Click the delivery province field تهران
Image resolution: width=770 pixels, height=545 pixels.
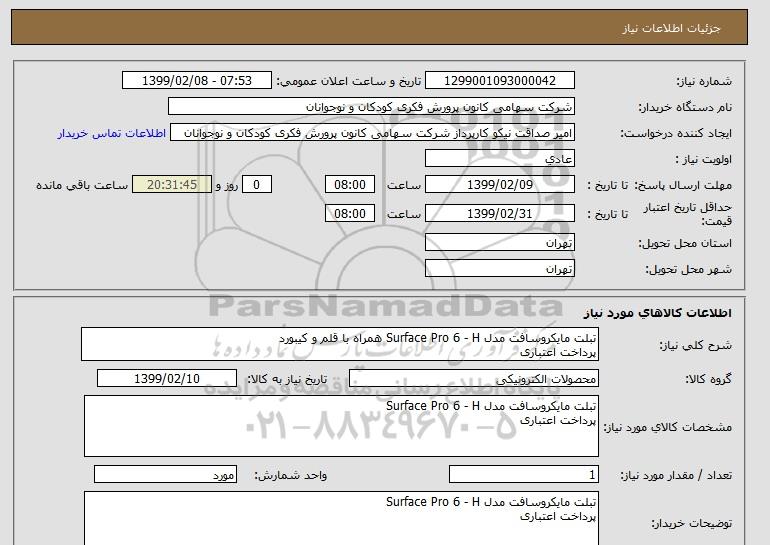(x=499, y=243)
